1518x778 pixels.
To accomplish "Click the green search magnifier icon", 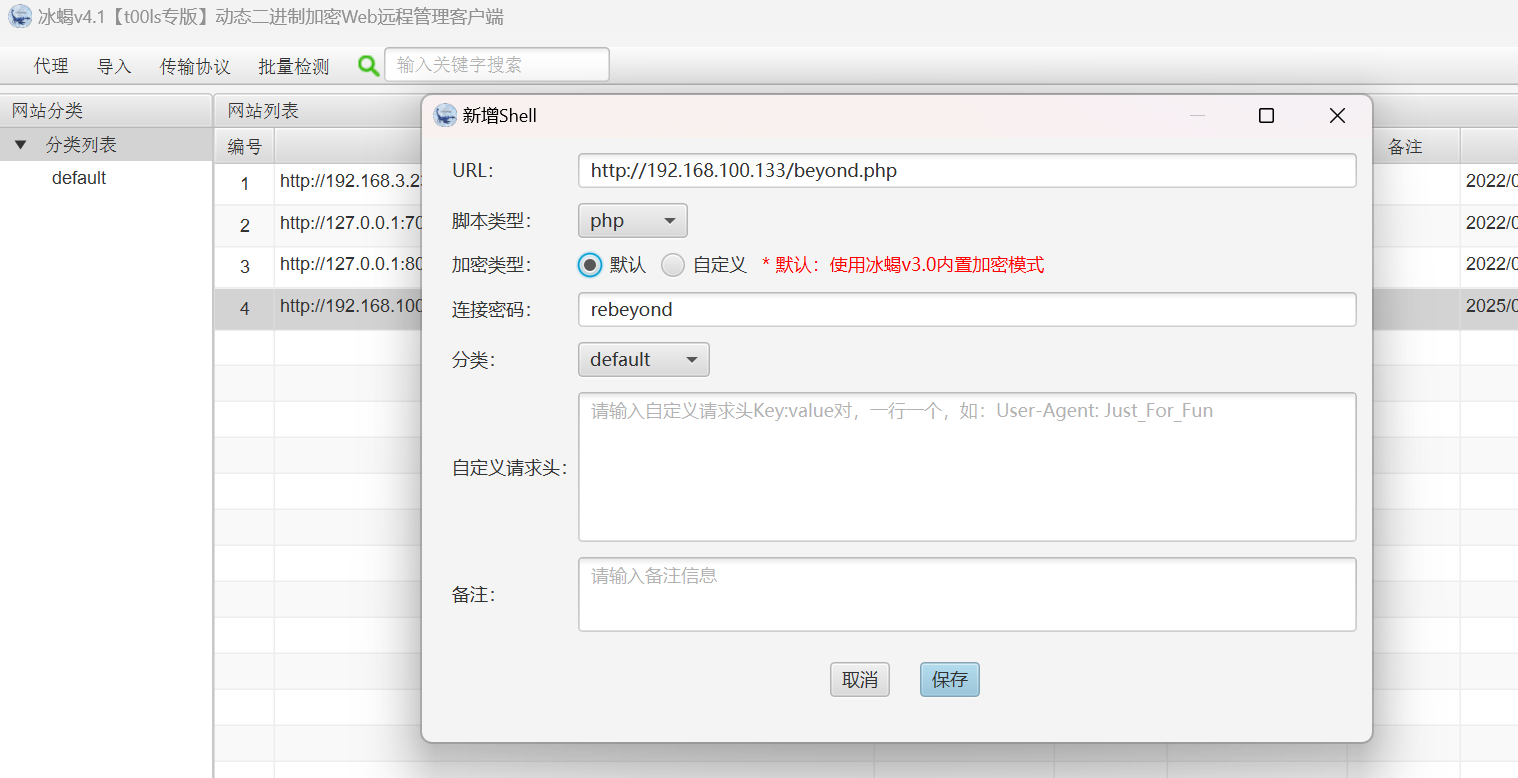I will pos(369,66).
